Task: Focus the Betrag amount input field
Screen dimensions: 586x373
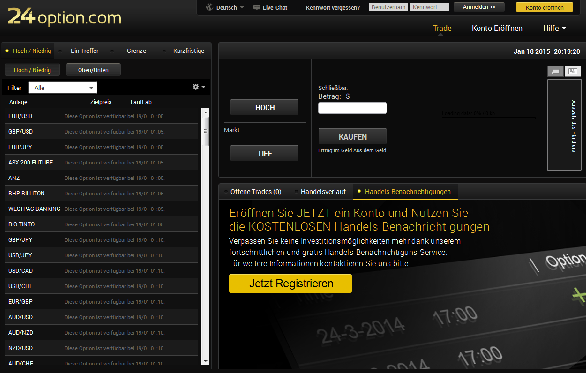Action: pos(352,108)
